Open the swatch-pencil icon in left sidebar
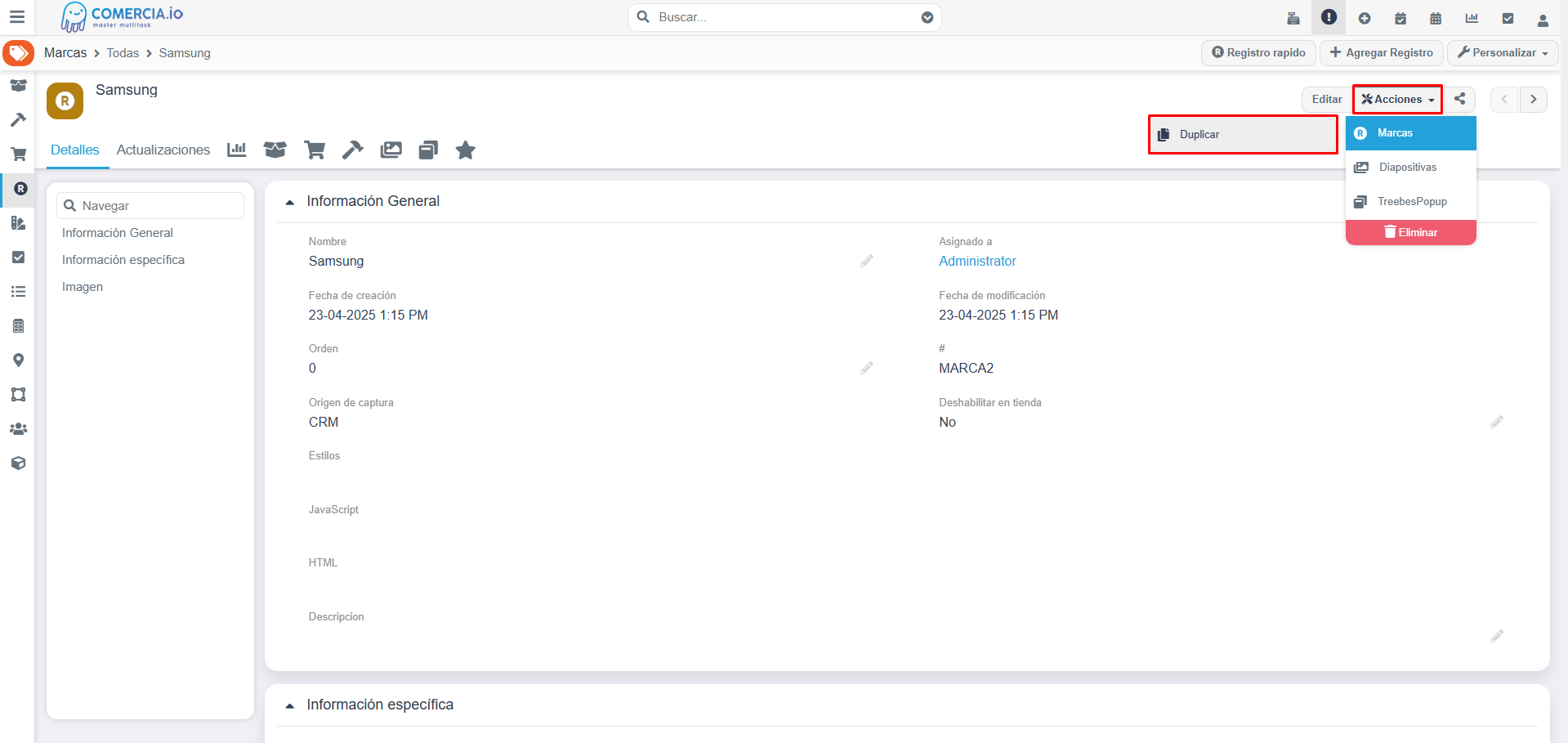1568x743 pixels. coord(18,222)
